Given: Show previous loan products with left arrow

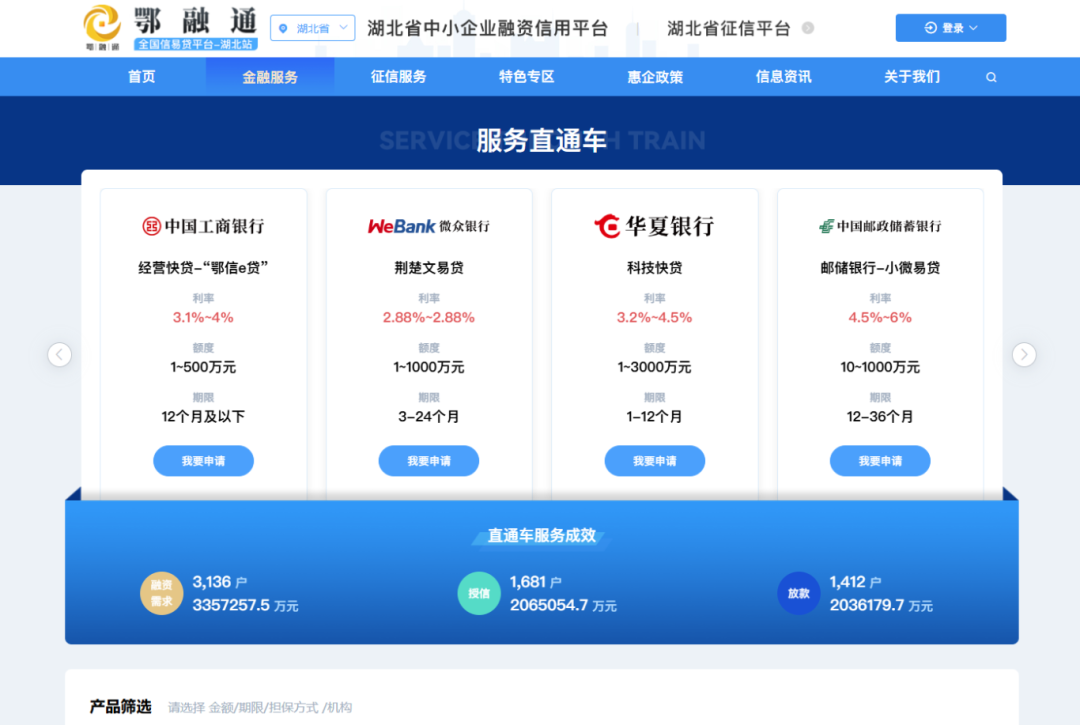Looking at the screenshot, I should [x=60, y=355].
